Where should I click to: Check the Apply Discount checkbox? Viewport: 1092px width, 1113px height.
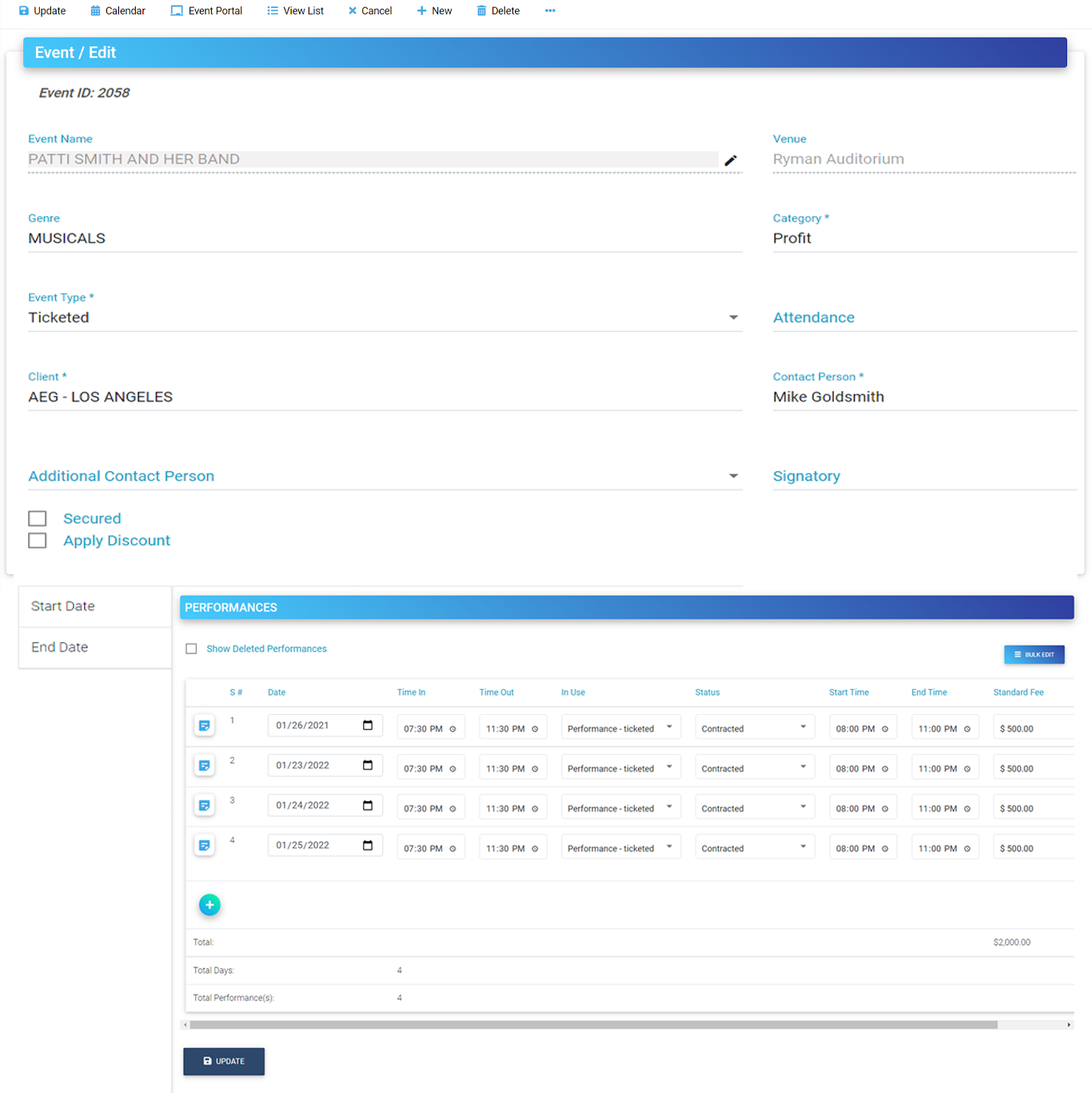(38, 541)
